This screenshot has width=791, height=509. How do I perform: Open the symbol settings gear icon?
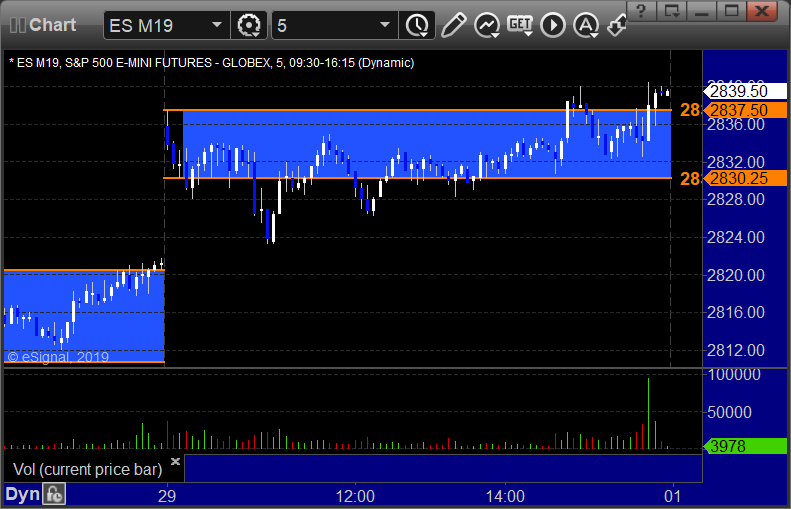(x=249, y=25)
